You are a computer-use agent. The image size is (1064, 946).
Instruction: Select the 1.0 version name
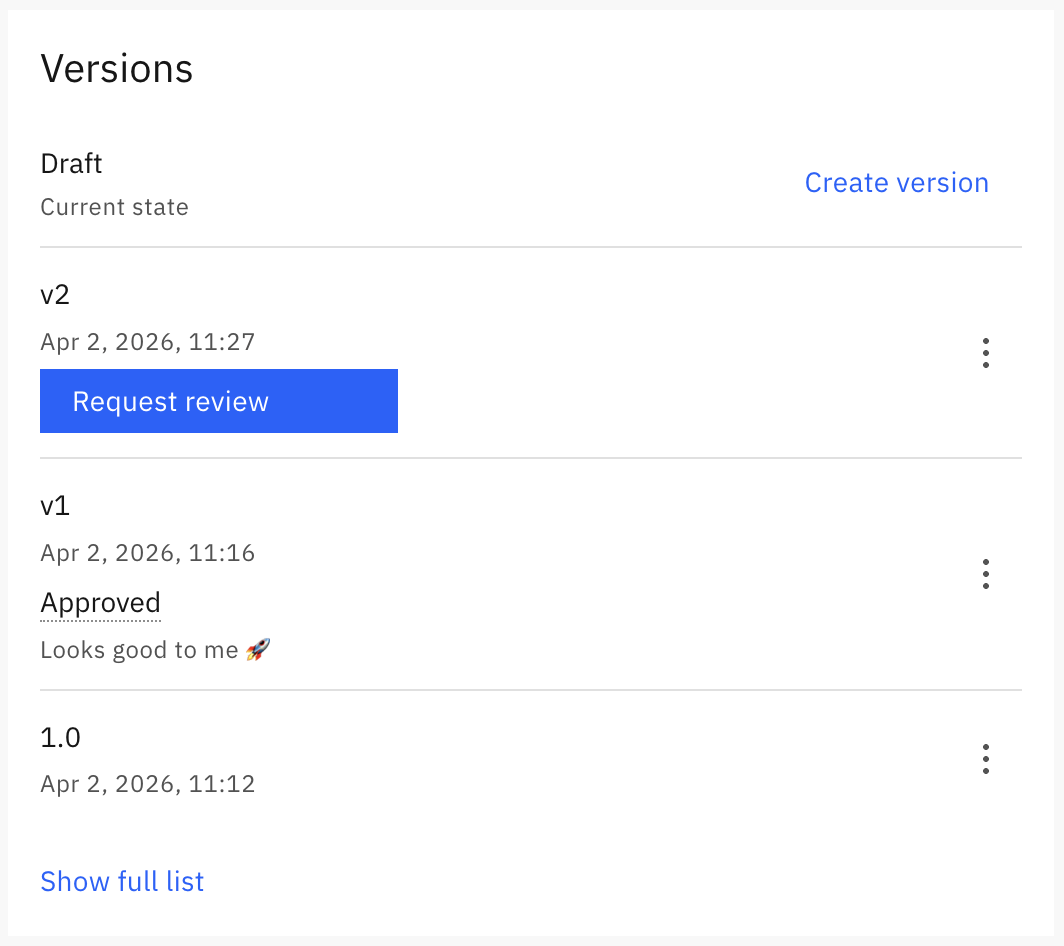[60, 738]
